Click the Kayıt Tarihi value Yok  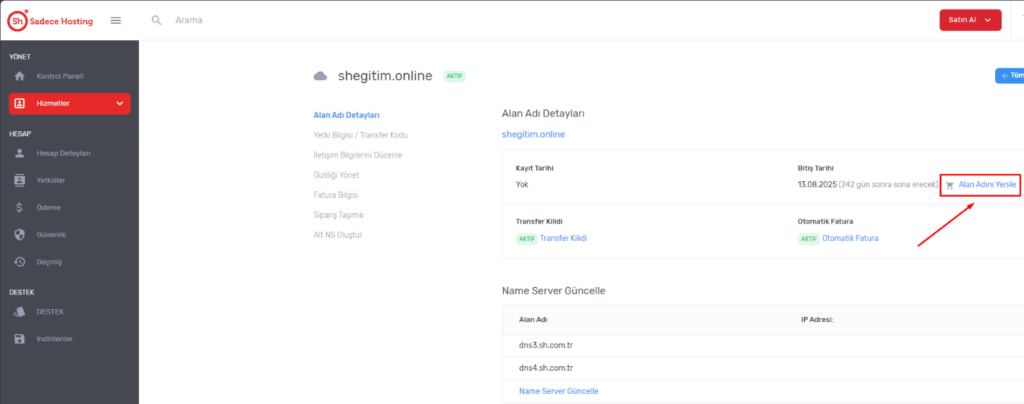[522, 185]
